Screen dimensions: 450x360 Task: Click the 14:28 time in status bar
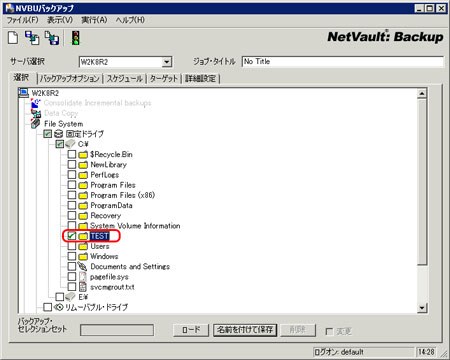426,352
